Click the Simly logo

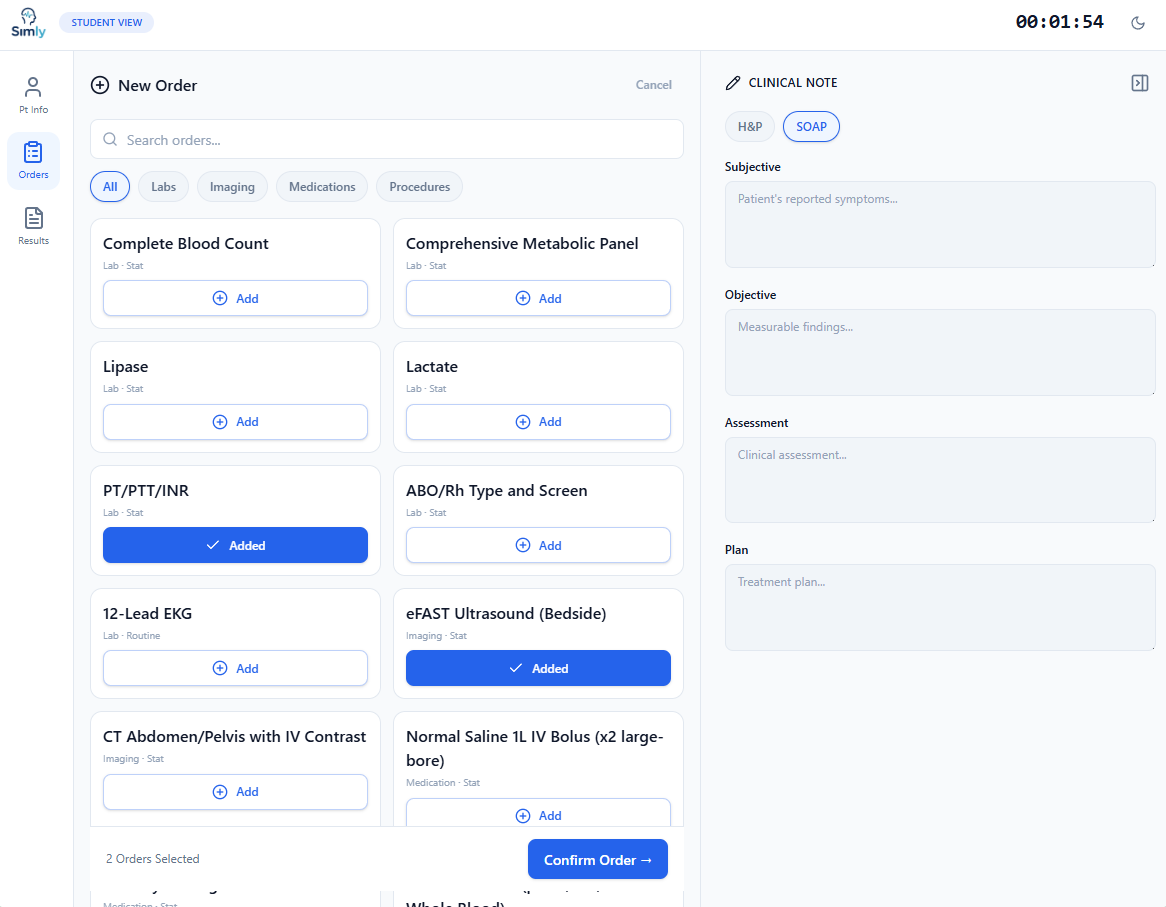[28, 23]
